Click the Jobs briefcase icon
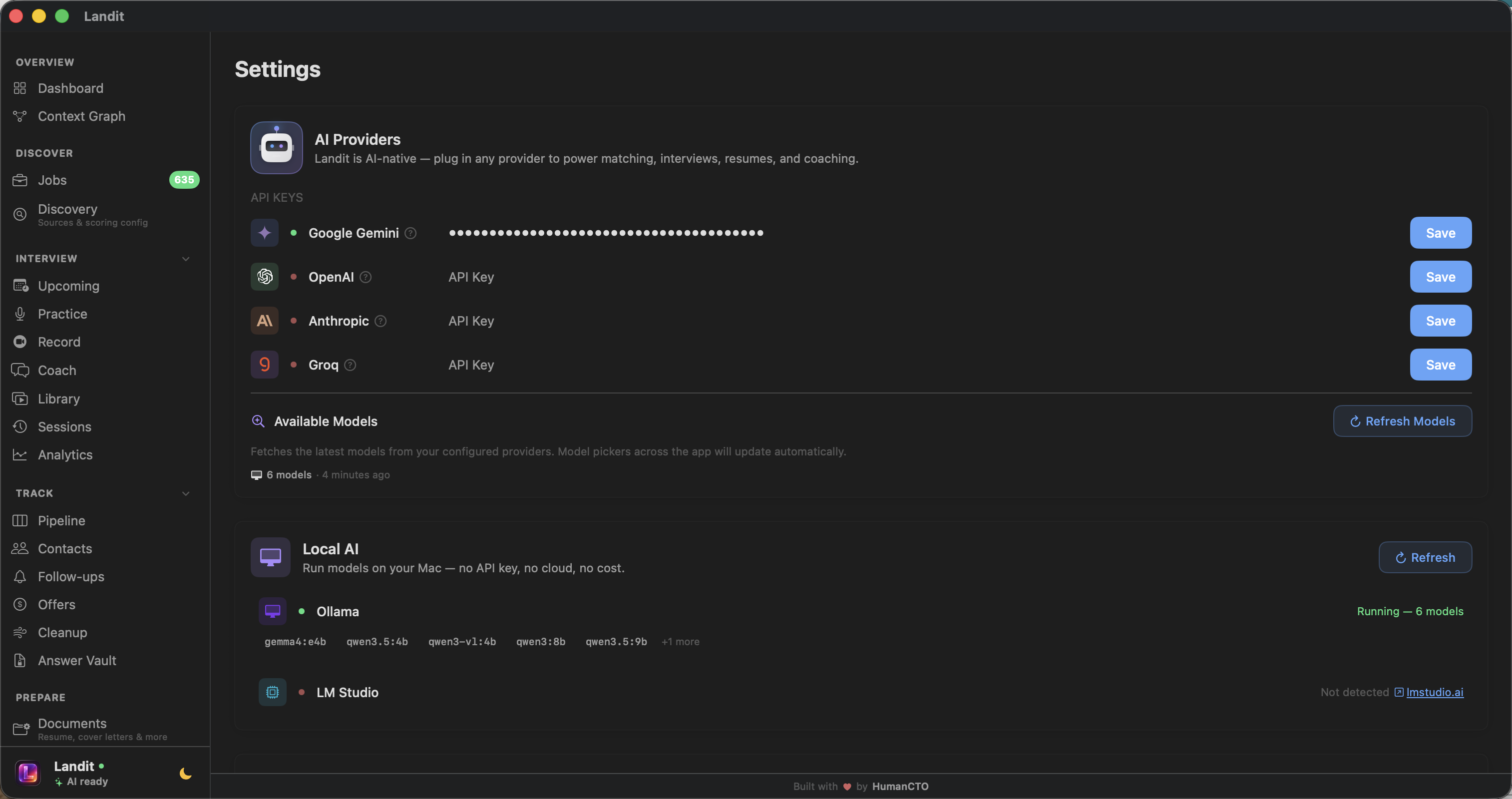The image size is (1512, 799). tap(20, 180)
